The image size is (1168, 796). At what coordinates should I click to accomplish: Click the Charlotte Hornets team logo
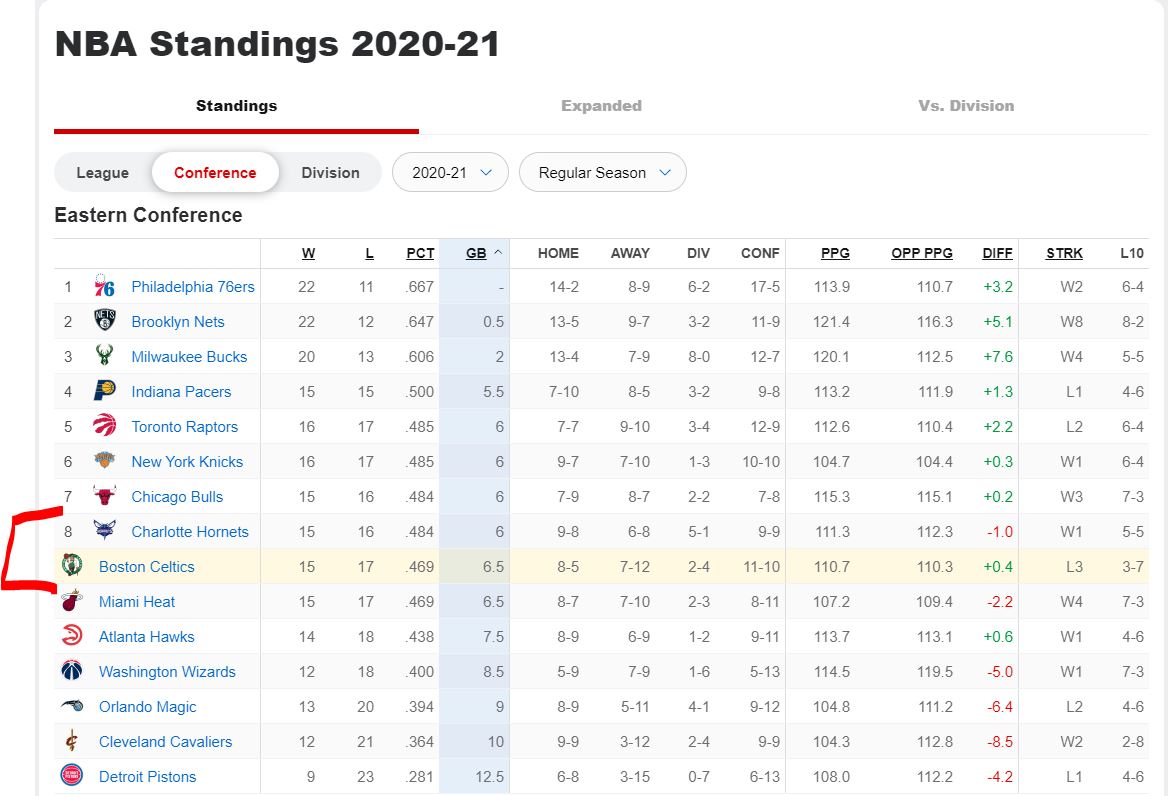(104, 531)
